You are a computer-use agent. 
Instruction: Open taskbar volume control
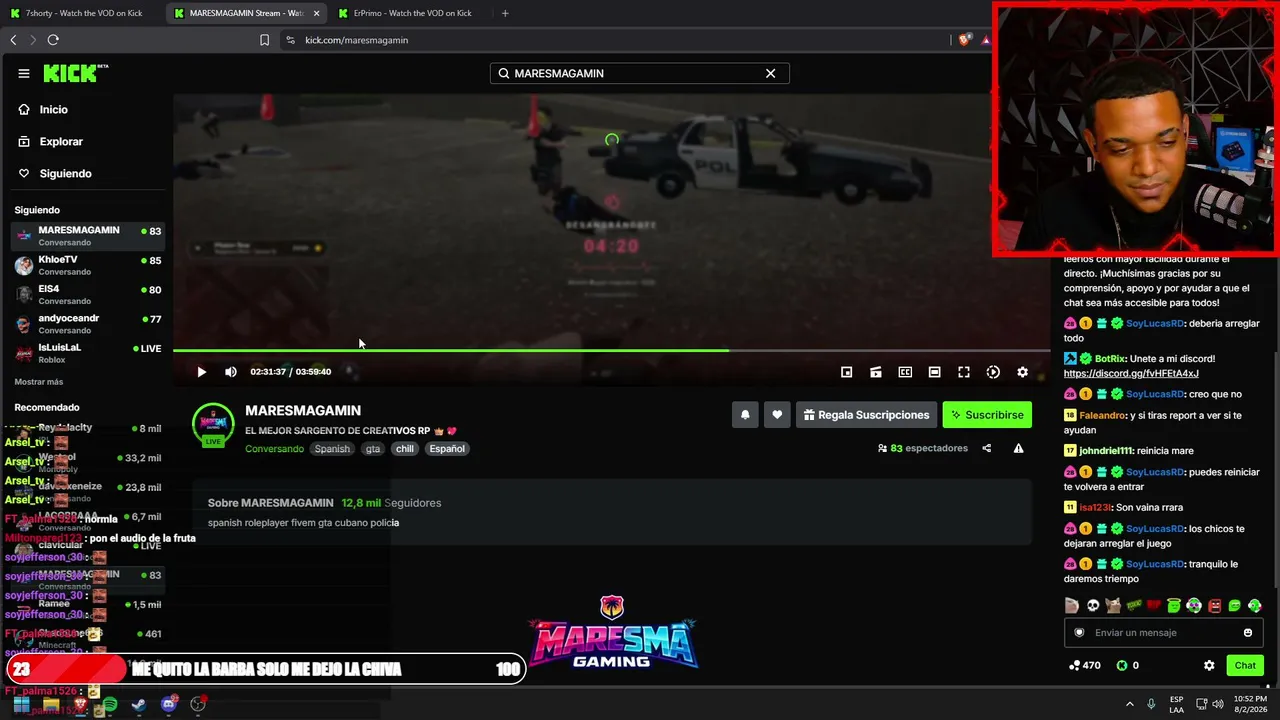tap(1219, 704)
